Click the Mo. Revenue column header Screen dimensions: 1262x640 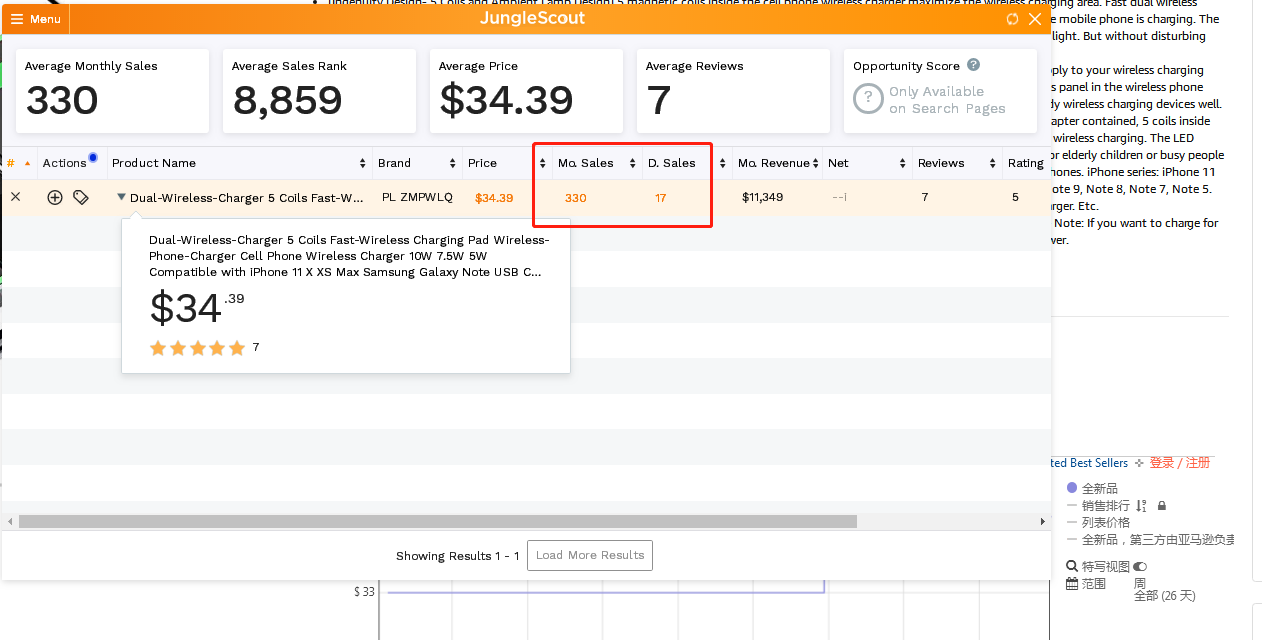[x=774, y=163]
